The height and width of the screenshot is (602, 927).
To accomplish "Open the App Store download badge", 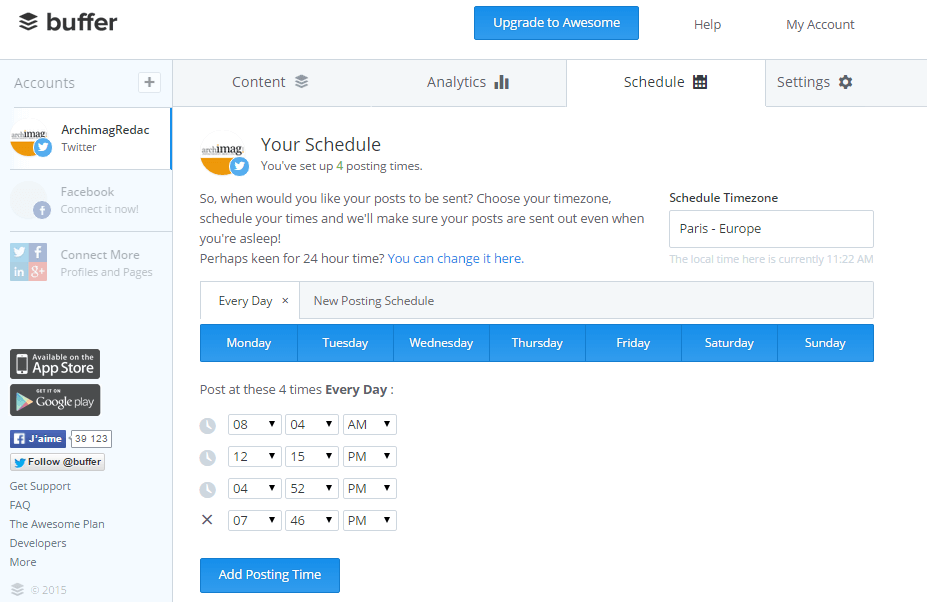I will pyautogui.click(x=55, y=364).
